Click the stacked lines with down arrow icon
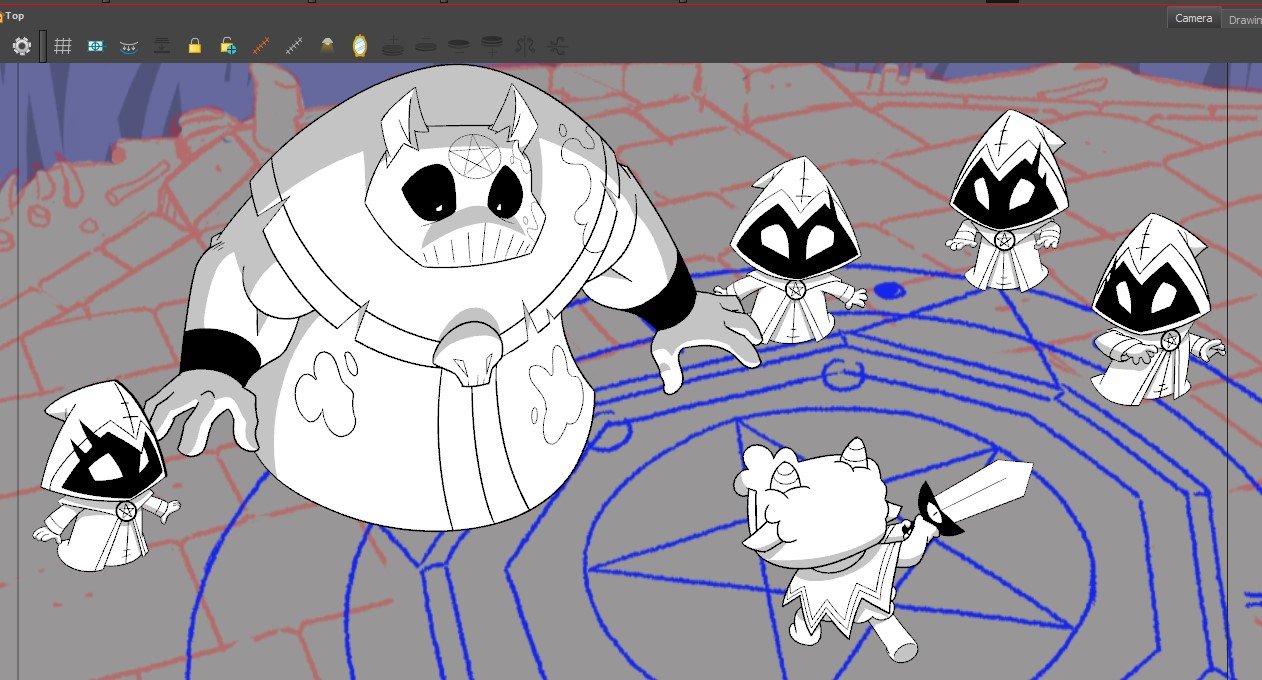Screen dimensions: 1262x680 tap(162, 46)
